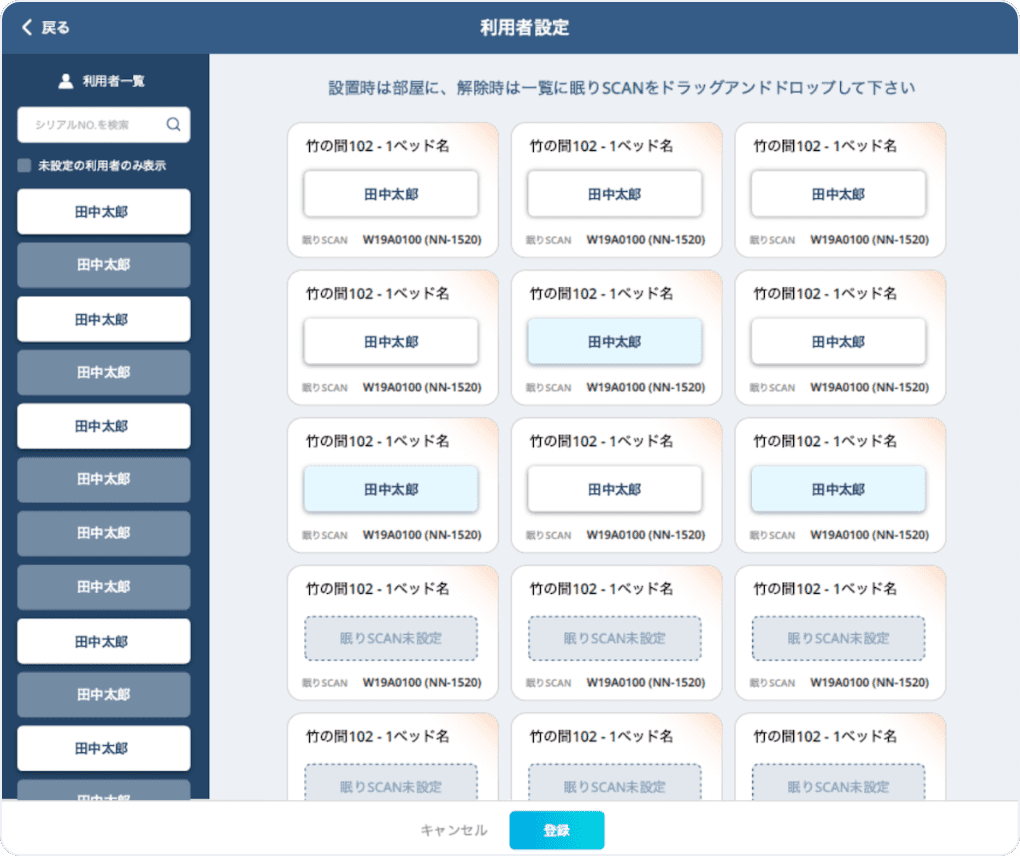Click 眠りSCAN未設定 slot in fourth-row left card

tap(391, 638)
